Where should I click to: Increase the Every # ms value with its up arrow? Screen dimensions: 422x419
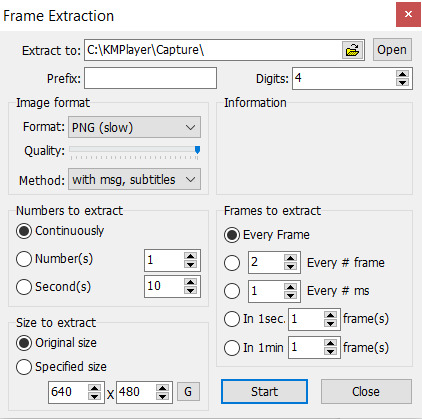click(291, 287)
